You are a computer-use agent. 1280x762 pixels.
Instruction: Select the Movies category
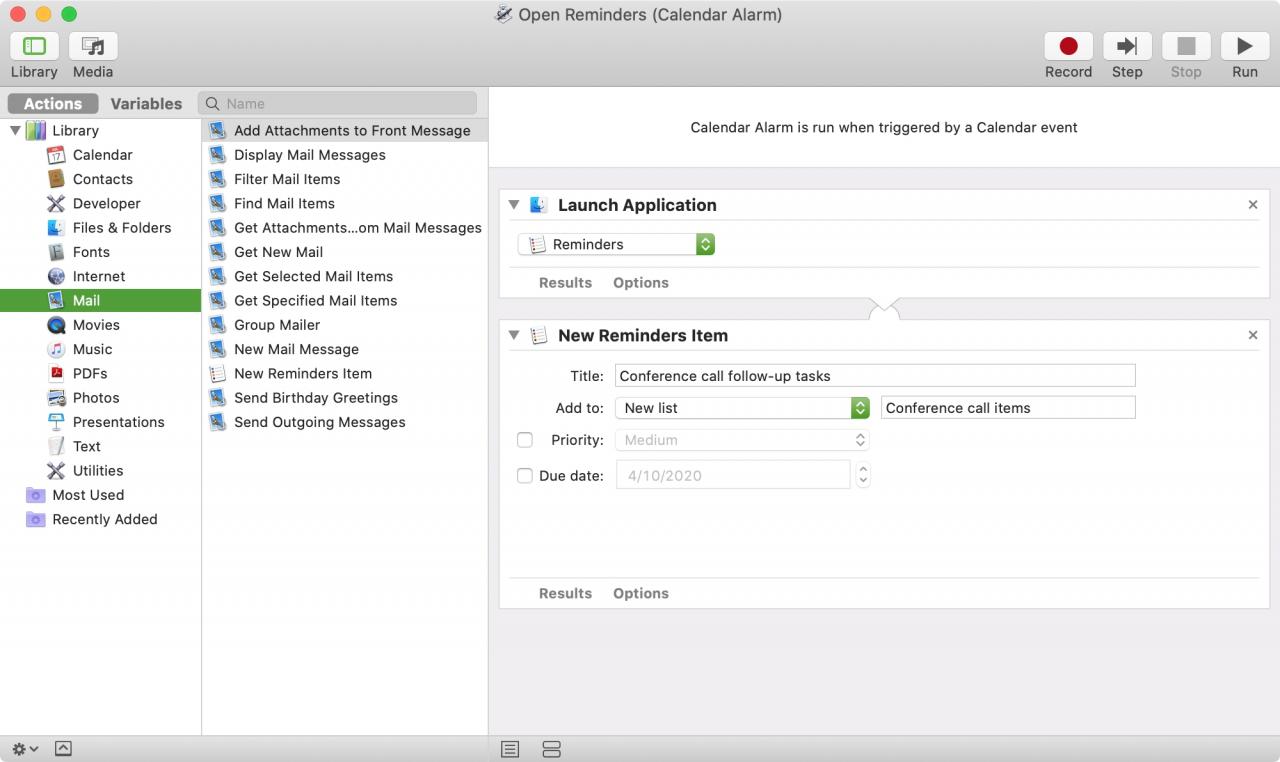click(x=100, y=325)
